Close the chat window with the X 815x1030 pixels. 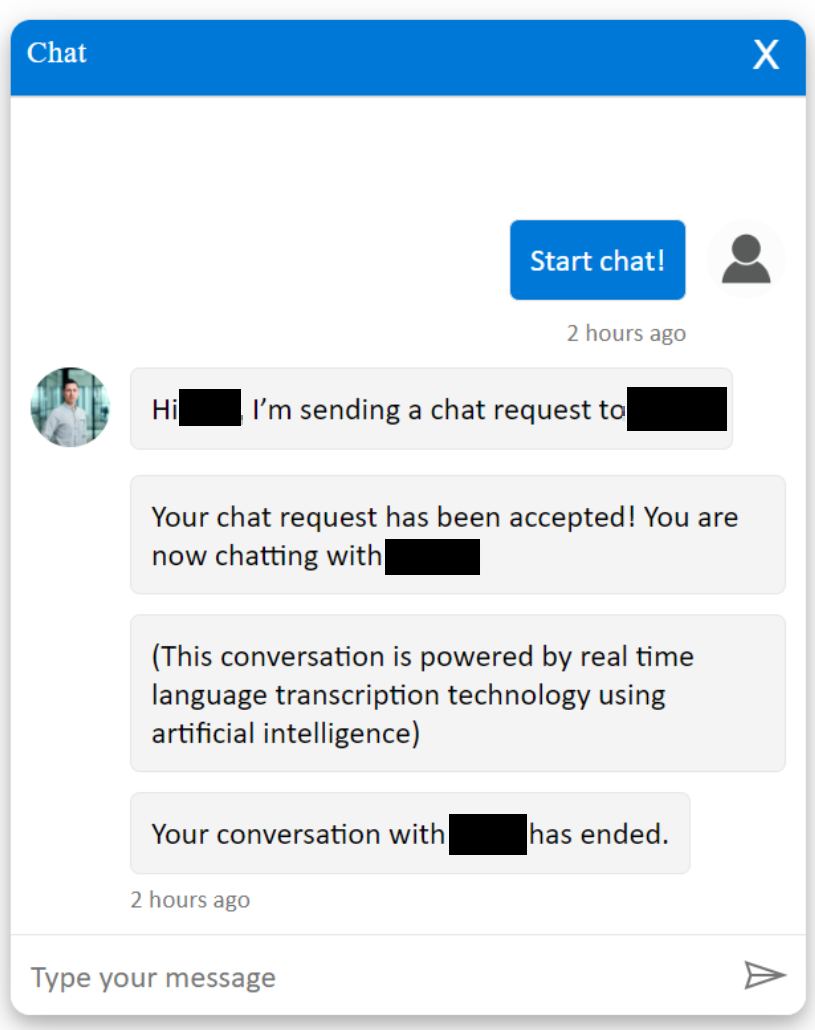[x=766, y=55]
